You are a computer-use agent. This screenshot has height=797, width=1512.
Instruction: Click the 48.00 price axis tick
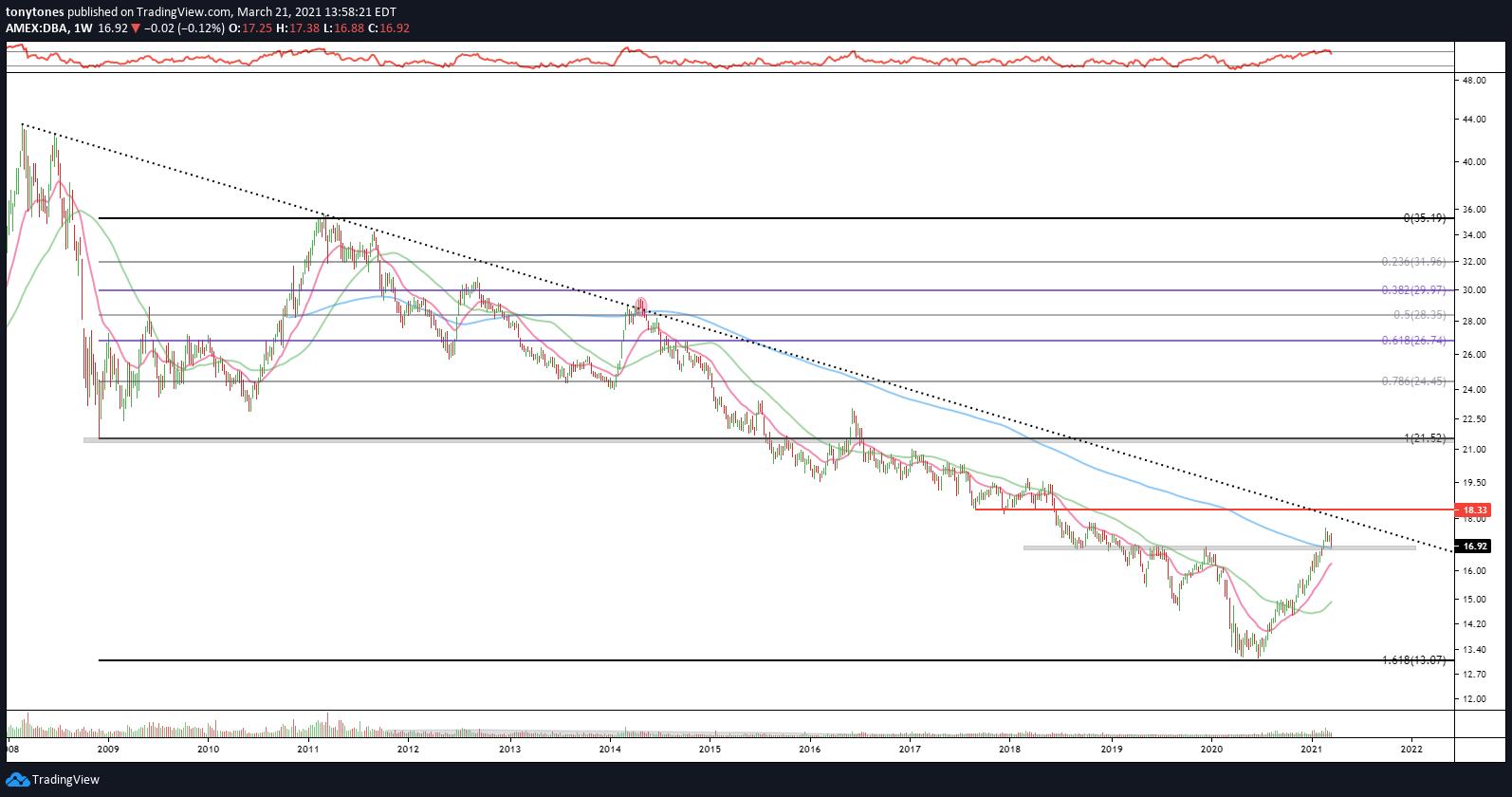click(x=1474, y=82)
